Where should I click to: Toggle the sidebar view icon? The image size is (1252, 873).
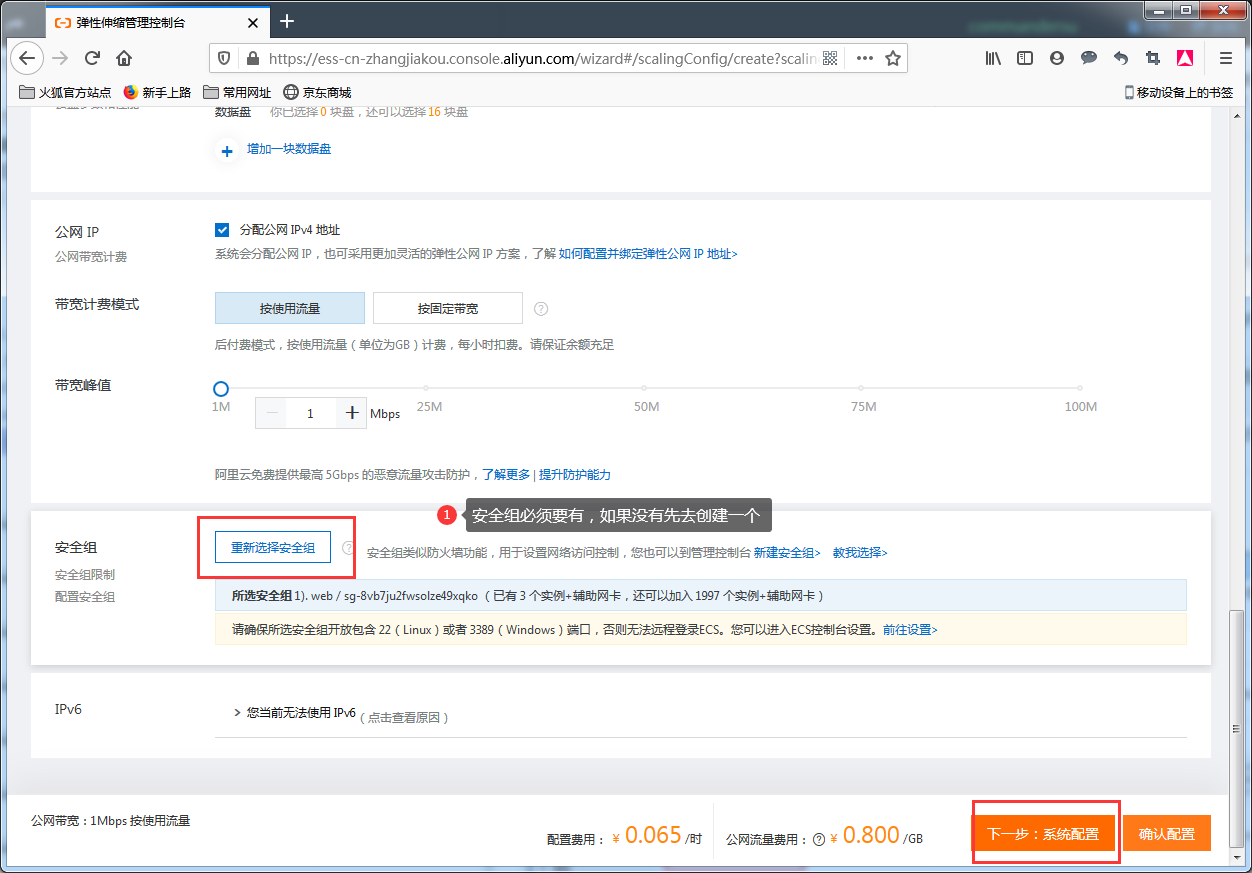tap(1025, 58)
